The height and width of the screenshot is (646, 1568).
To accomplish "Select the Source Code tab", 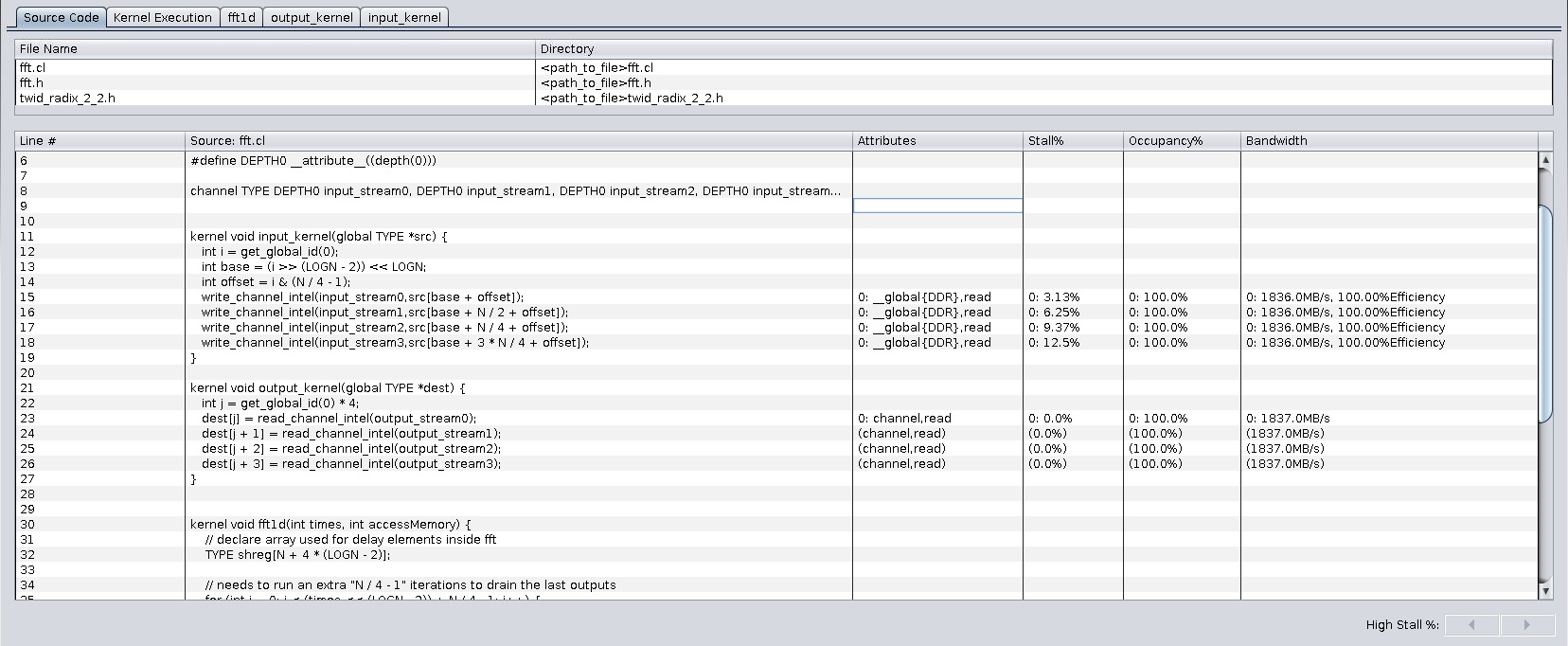I will [61, 17].
